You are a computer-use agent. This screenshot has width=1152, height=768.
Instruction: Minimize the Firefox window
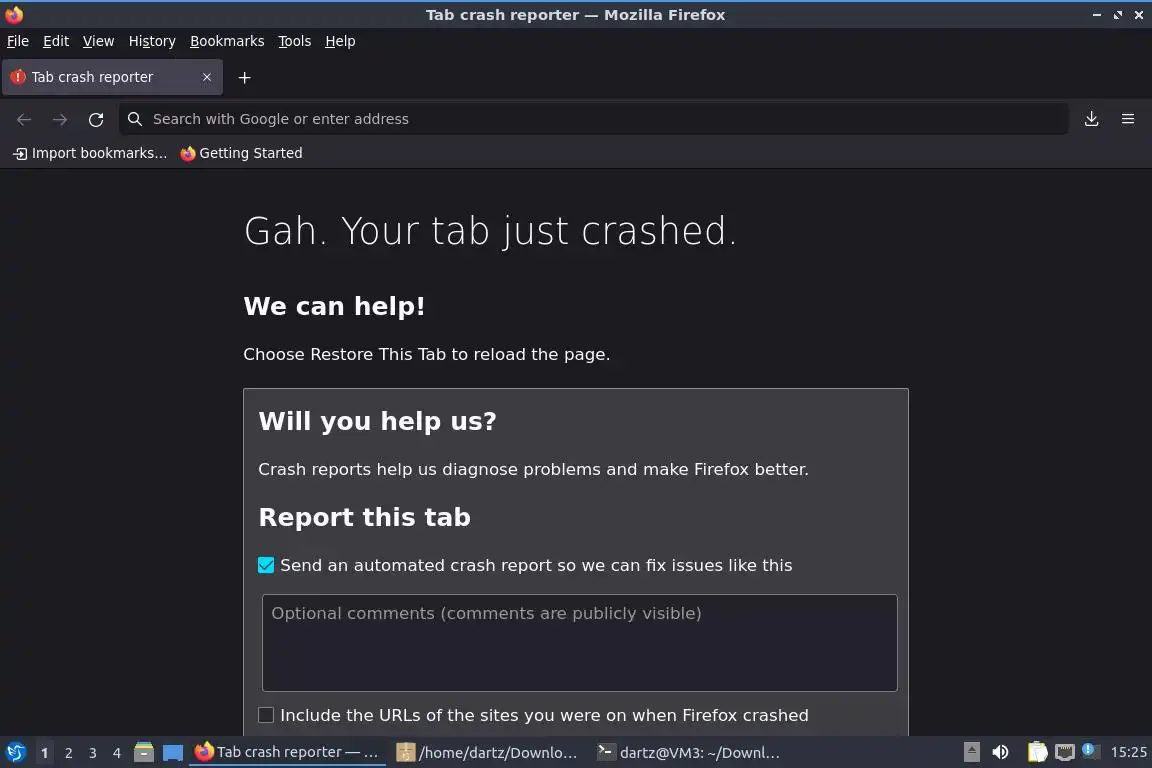click(1096, 15)
